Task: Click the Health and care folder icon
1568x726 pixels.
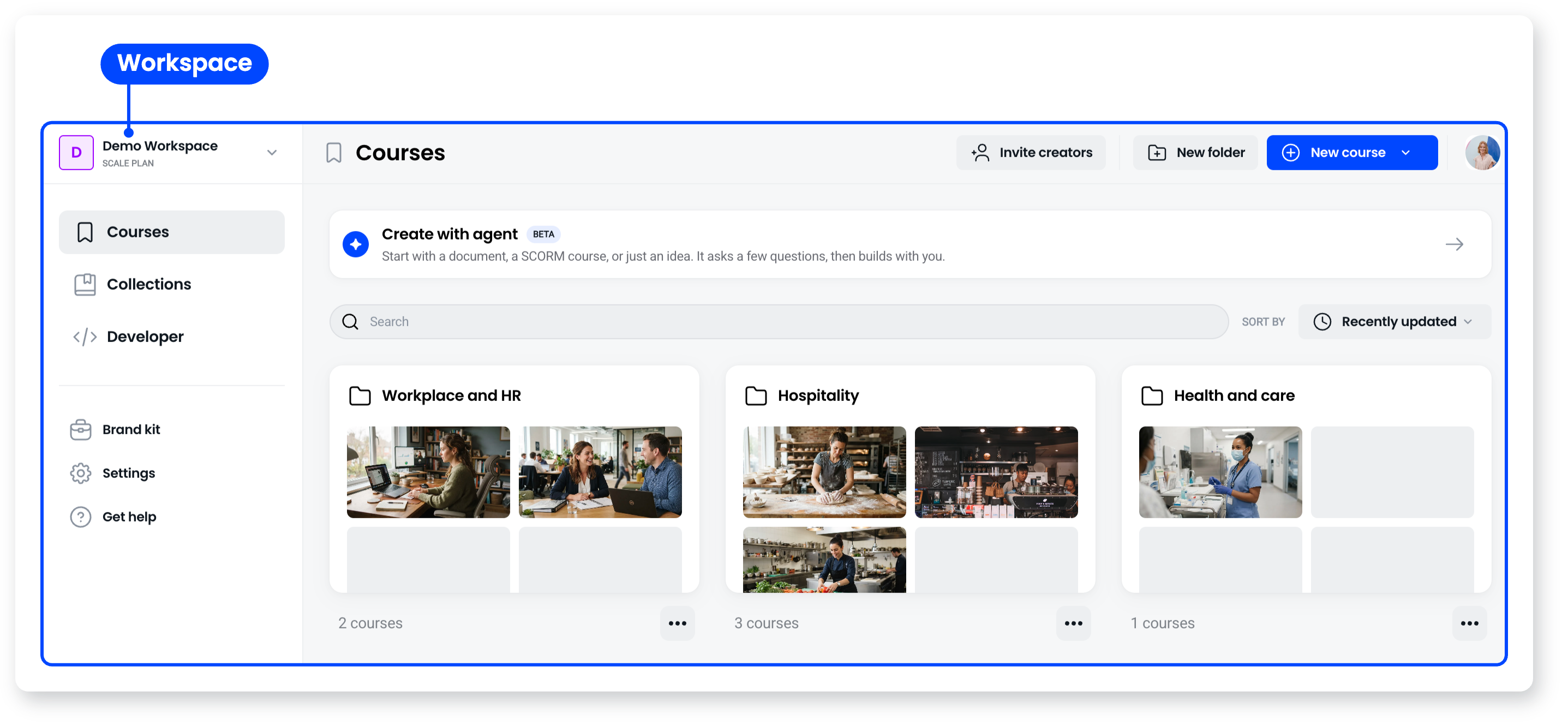Action: (1152, 396)
